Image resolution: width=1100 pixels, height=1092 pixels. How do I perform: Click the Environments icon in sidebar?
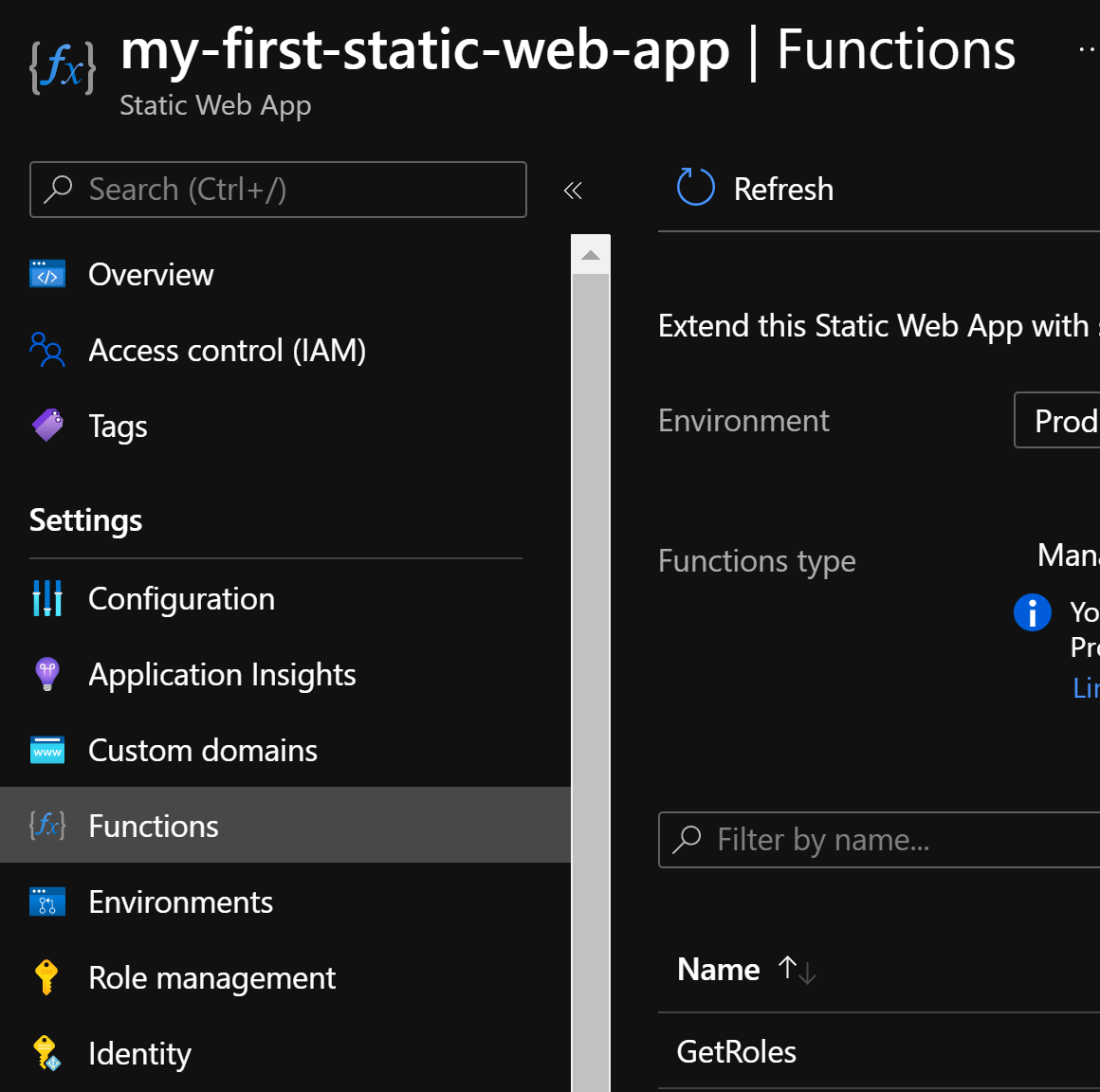[x=47, y=901]
